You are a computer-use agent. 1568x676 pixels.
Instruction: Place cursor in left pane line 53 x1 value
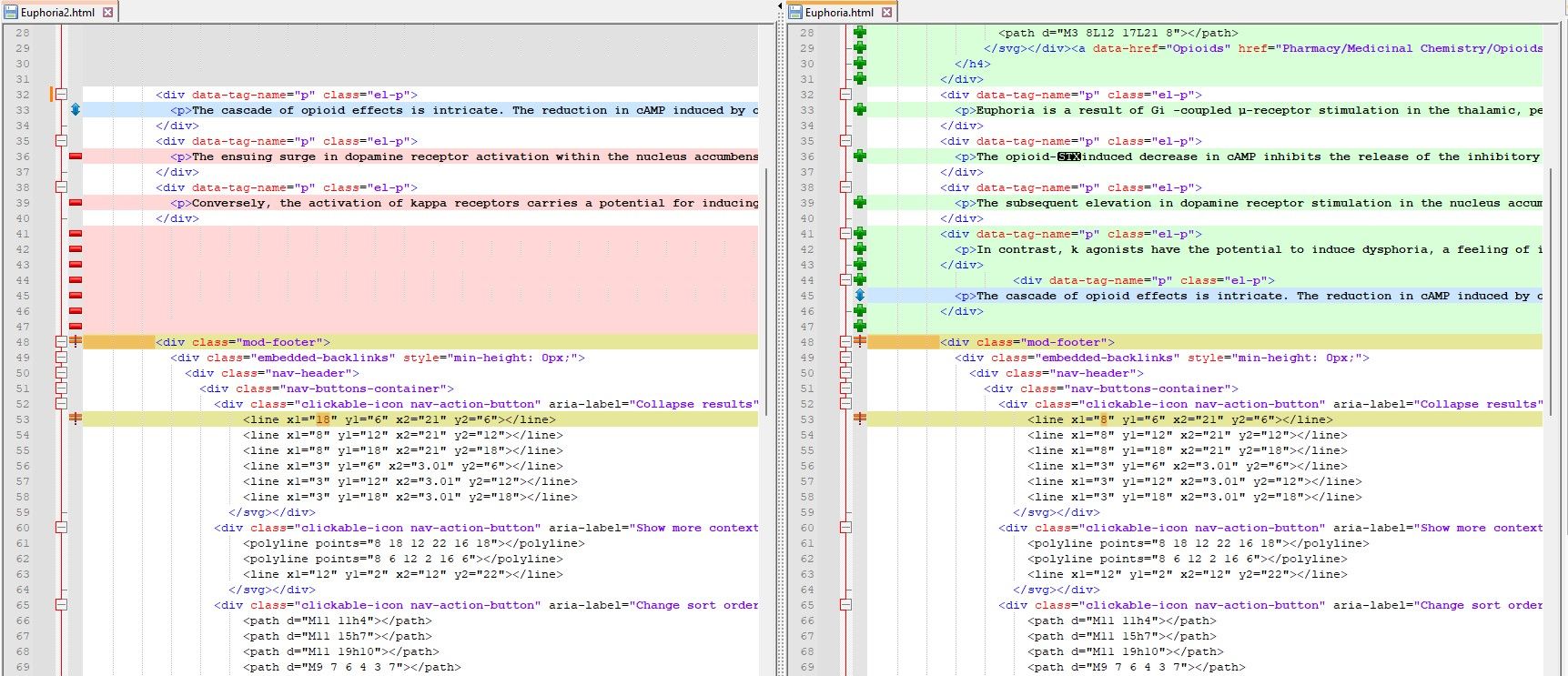[323, 419]
